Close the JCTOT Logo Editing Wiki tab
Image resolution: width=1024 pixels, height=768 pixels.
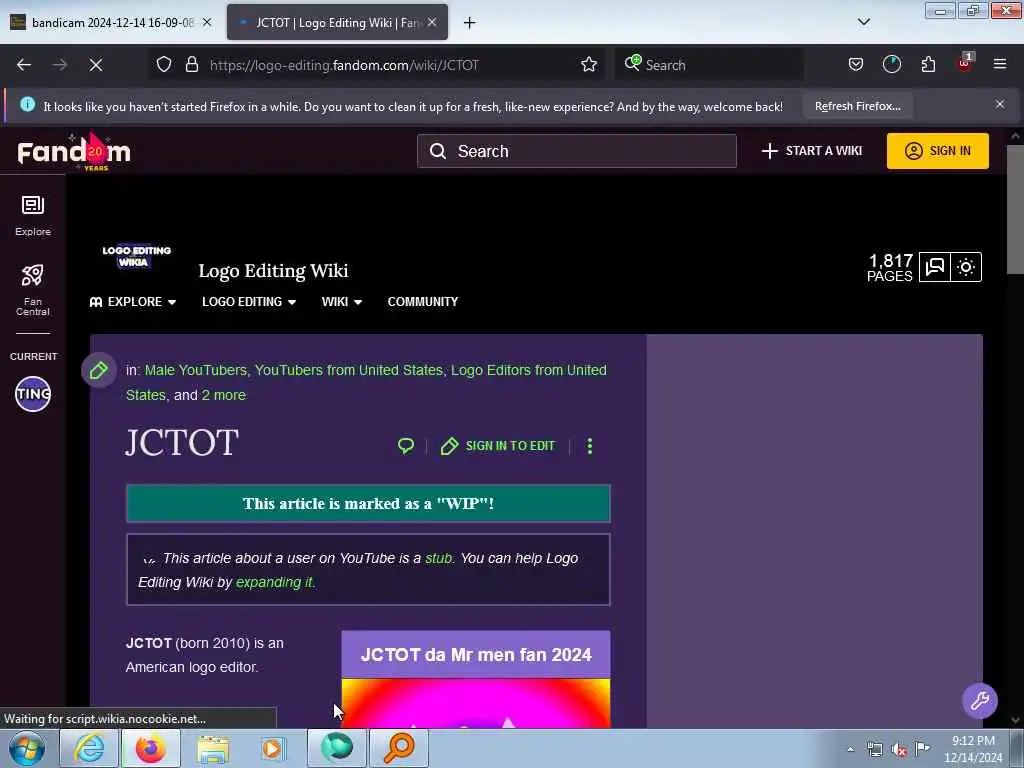pos(432,22)
